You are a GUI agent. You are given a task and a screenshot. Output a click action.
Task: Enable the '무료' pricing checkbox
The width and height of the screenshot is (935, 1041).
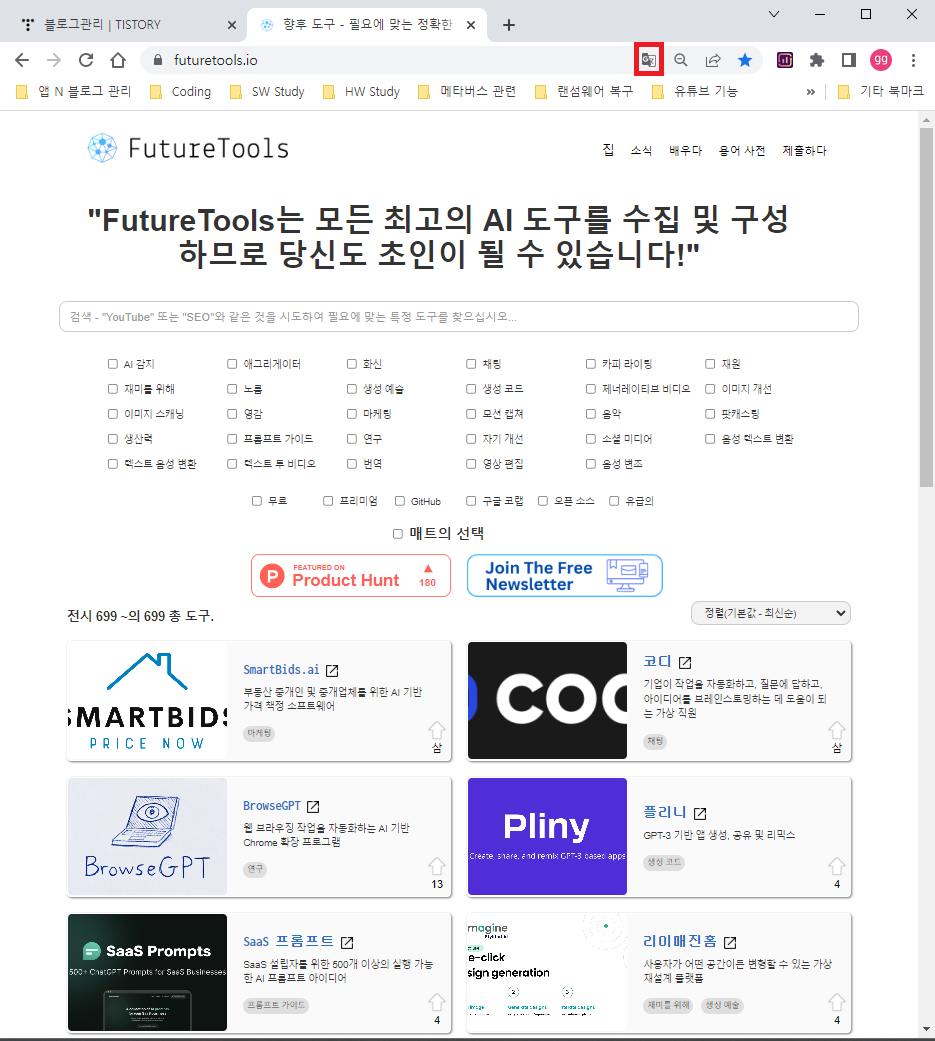tap(257, 501)
